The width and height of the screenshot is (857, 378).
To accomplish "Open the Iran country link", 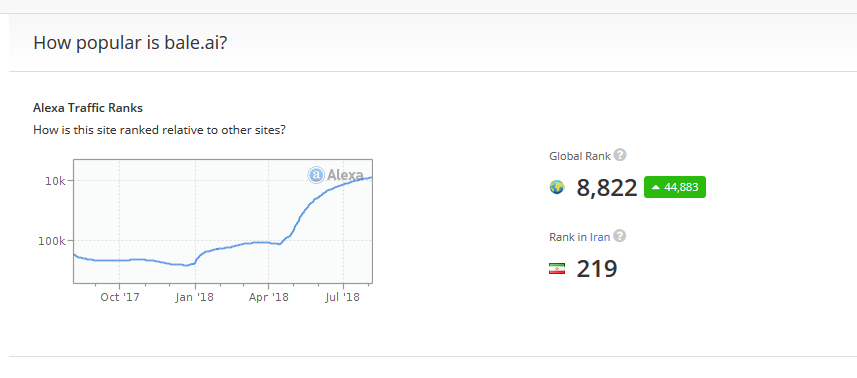I will tap(600, 237).
